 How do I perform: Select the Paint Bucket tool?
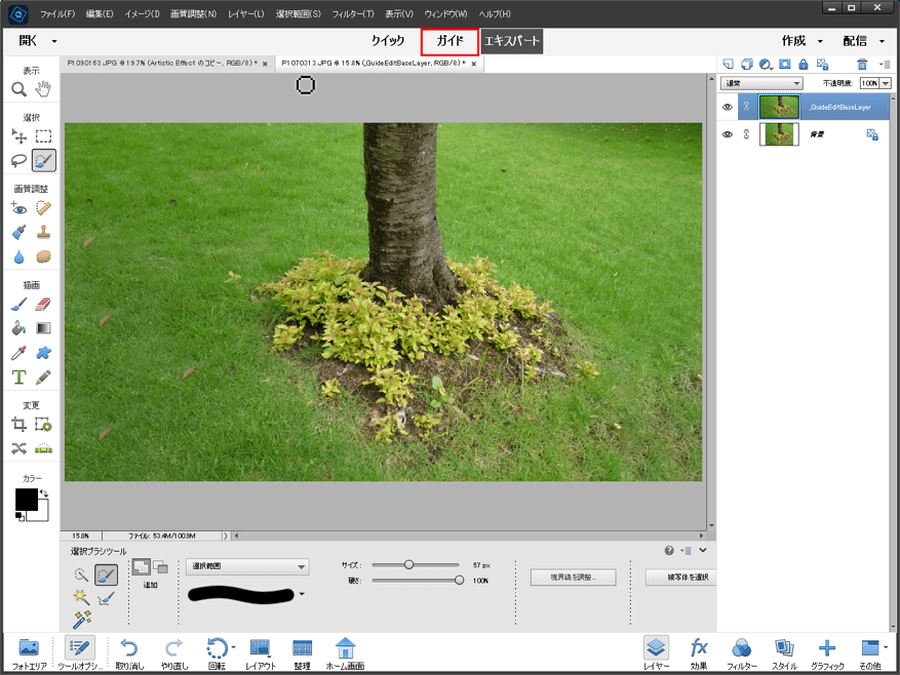coord(19,328)
